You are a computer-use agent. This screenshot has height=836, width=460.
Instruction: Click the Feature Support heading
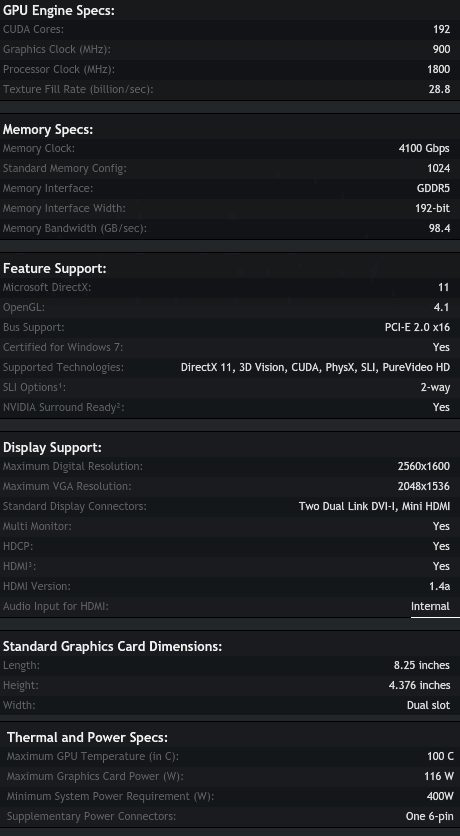click(x=55, y=268)
